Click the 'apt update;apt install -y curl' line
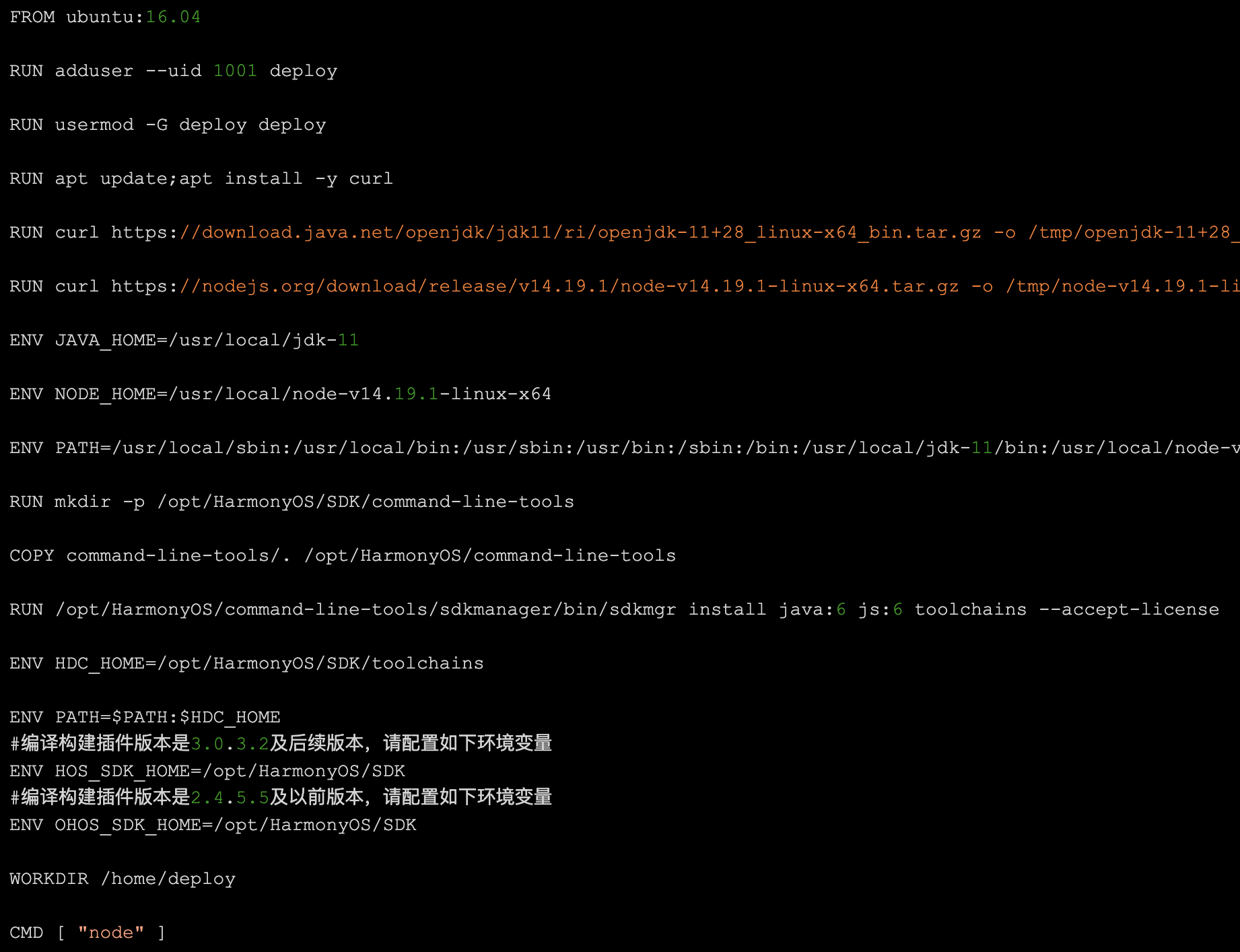This screenshot has width=1240, height=952. (223, 178)
